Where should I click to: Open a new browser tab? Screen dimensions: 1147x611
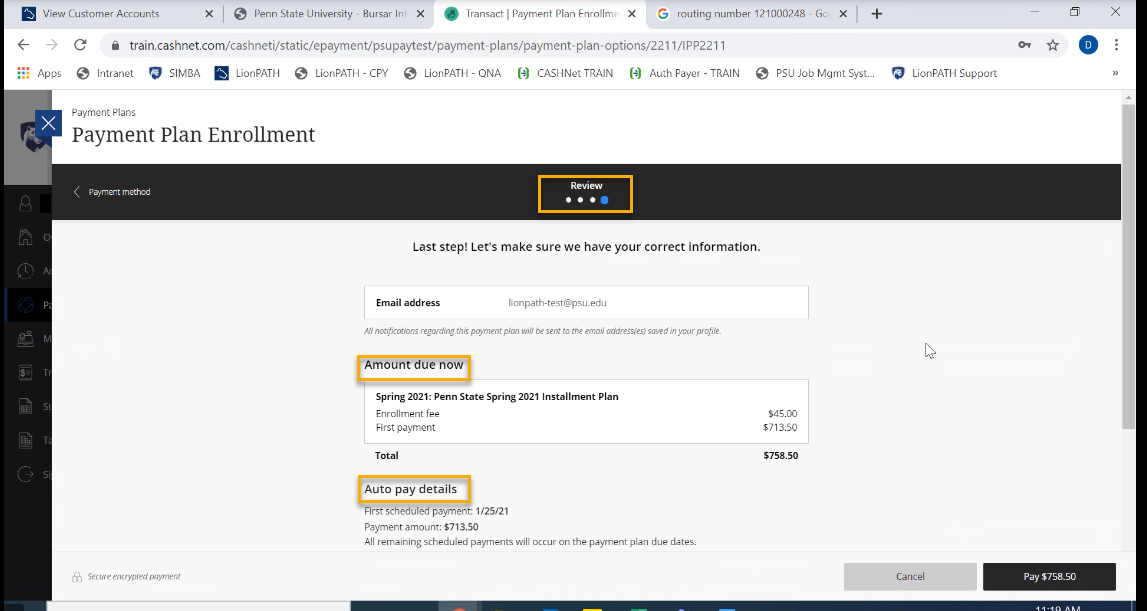(x=877, y=14)
